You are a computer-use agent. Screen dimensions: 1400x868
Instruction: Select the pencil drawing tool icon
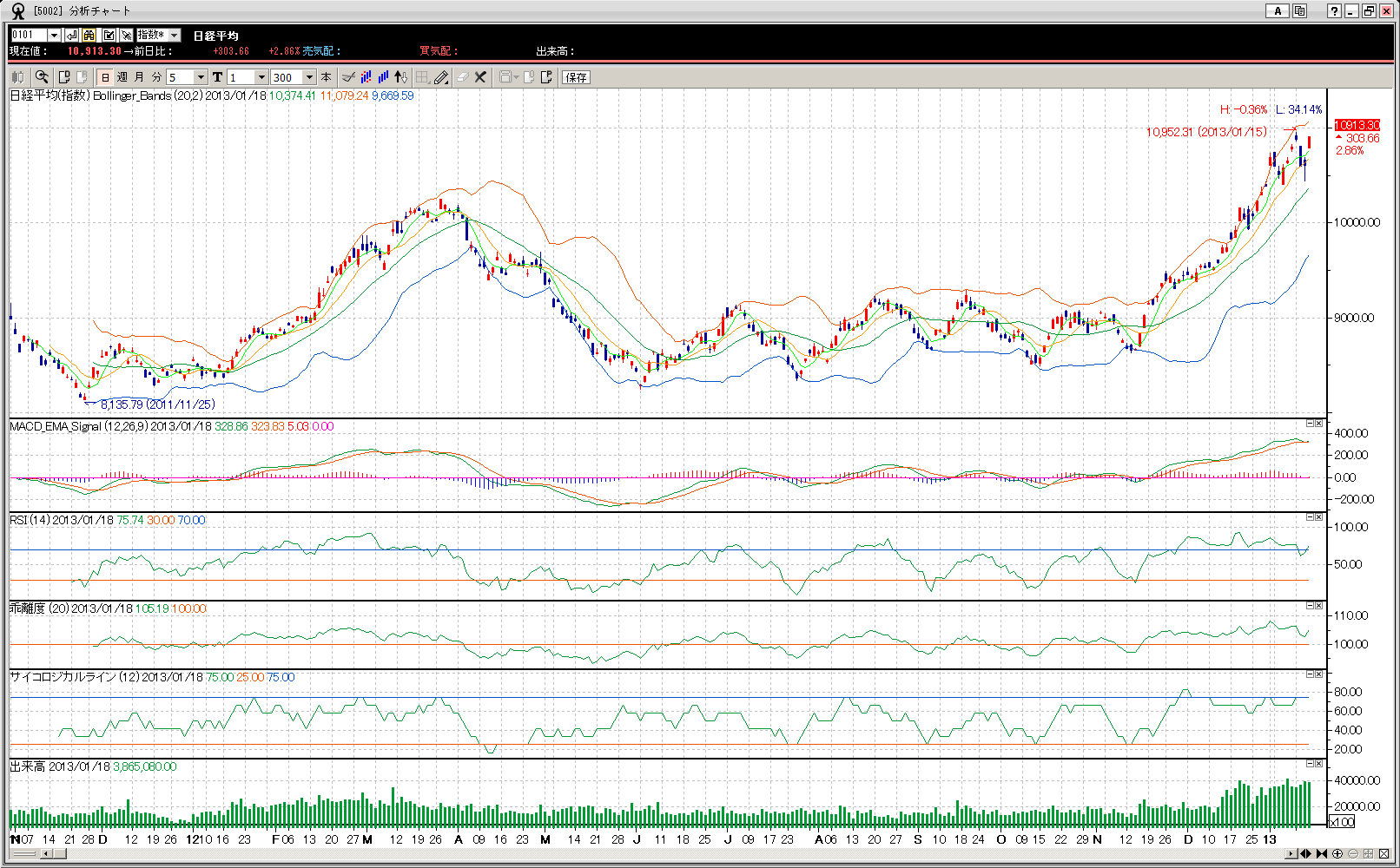(x=441, y=77)
